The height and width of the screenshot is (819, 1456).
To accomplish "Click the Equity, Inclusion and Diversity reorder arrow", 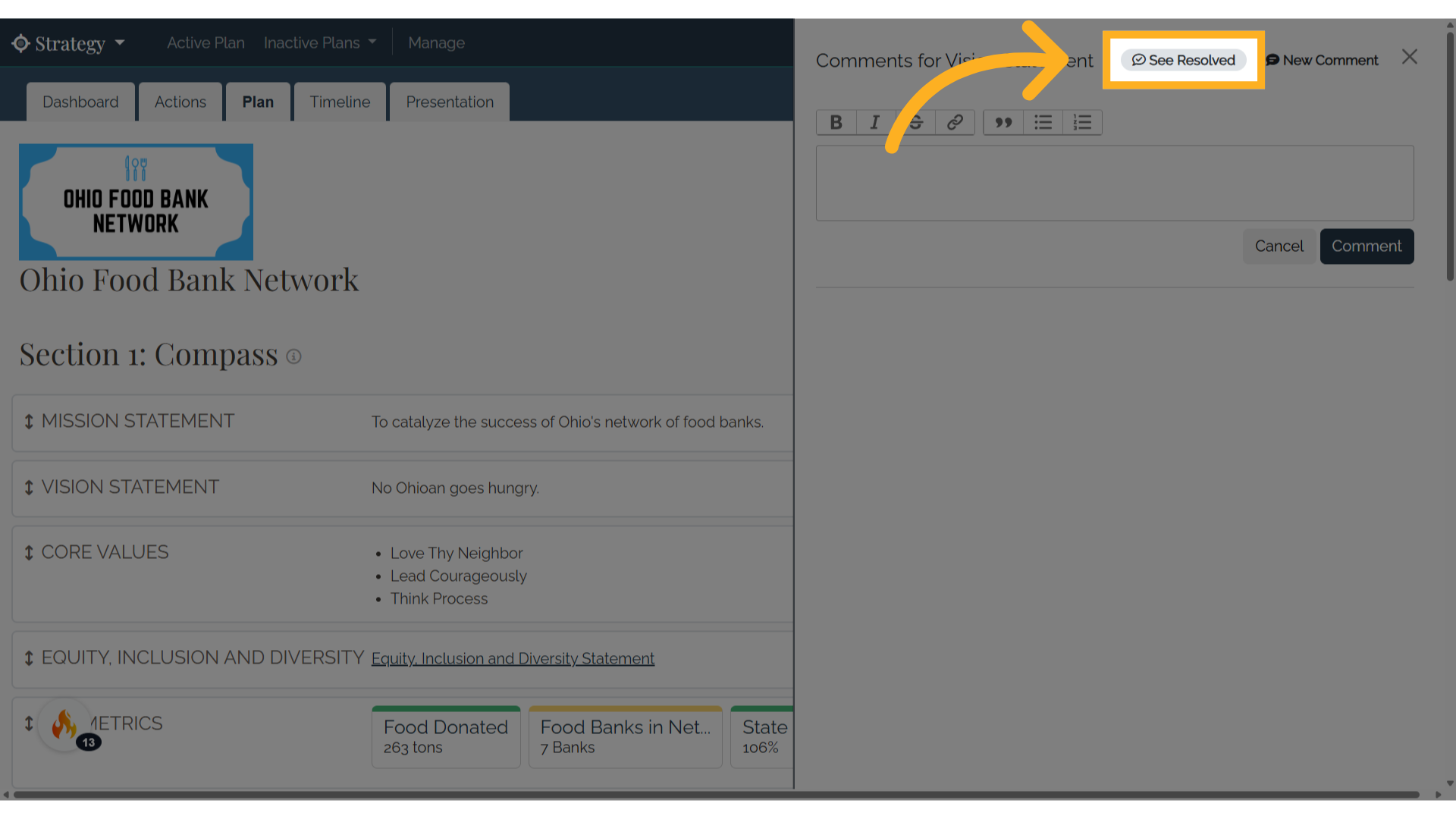I will point(29,658).
